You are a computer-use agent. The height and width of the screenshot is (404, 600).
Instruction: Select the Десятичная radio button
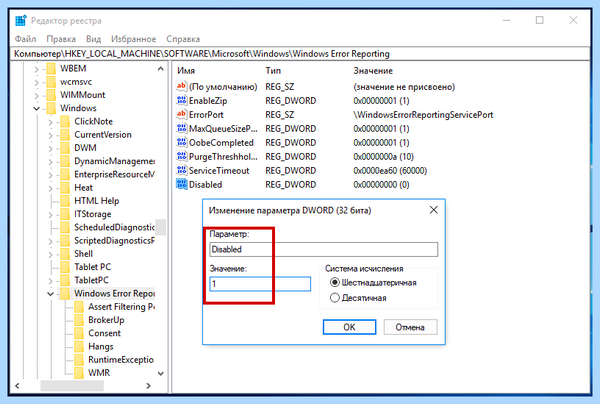(x=334, y=298)
